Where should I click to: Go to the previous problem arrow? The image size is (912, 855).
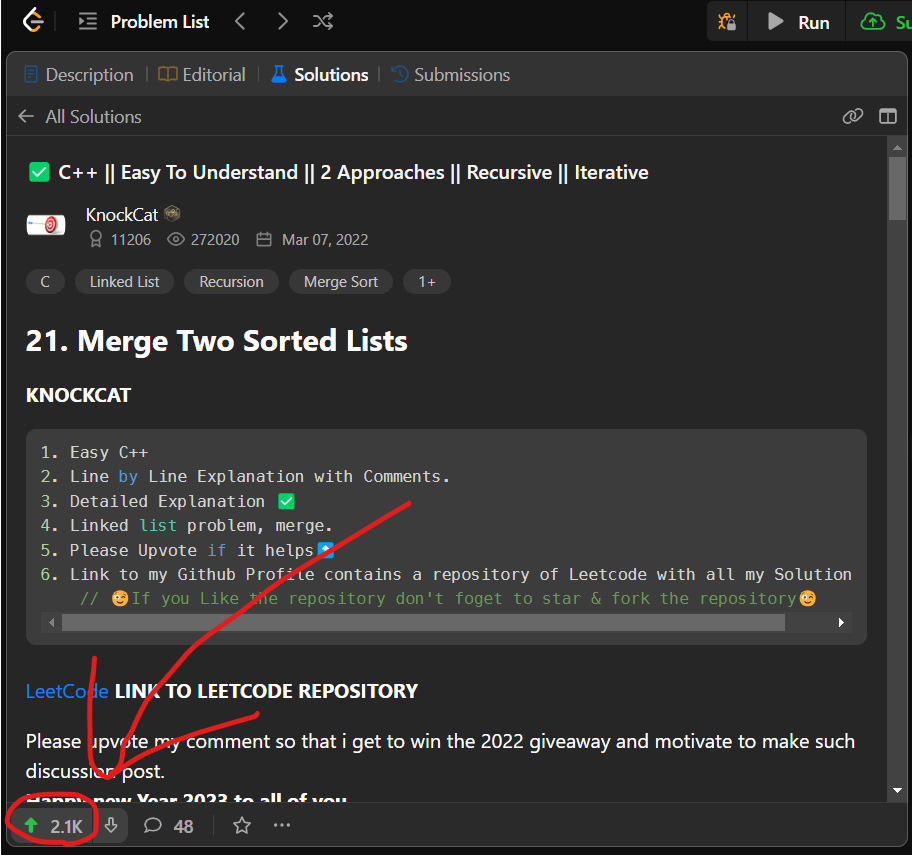[x=239, y=21]
